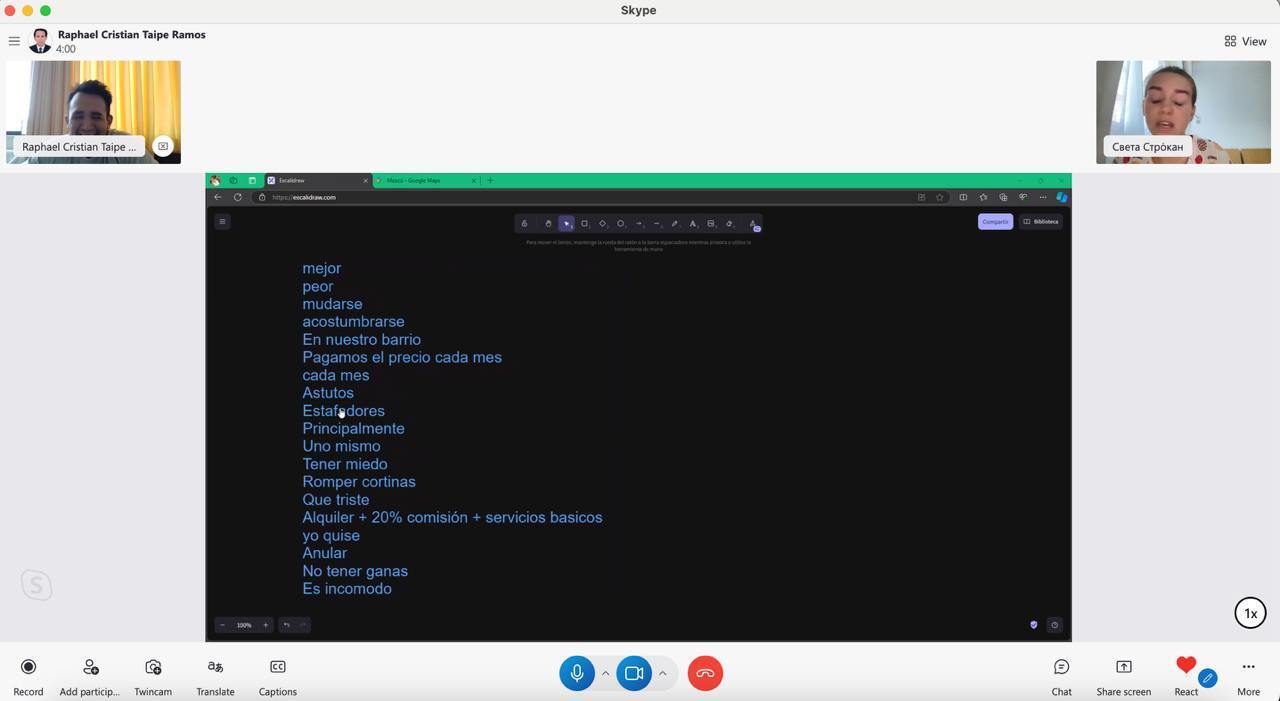1280x701 pixels.
Task: Redo the Excalidraw action
Action: pos(302,625)
